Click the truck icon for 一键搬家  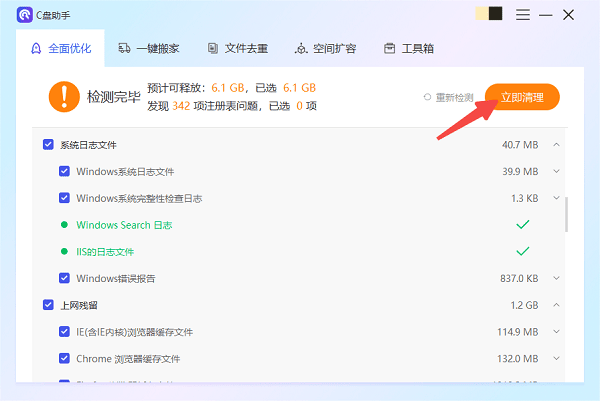(124, 48)
